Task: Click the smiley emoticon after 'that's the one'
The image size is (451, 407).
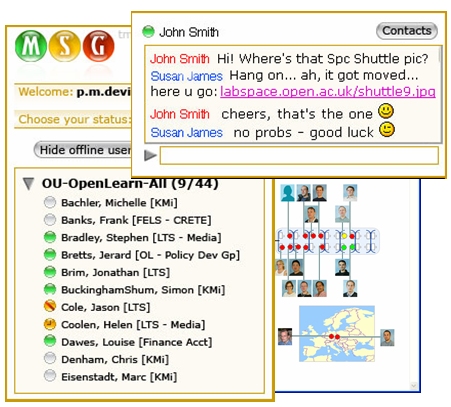Action: 386,111
